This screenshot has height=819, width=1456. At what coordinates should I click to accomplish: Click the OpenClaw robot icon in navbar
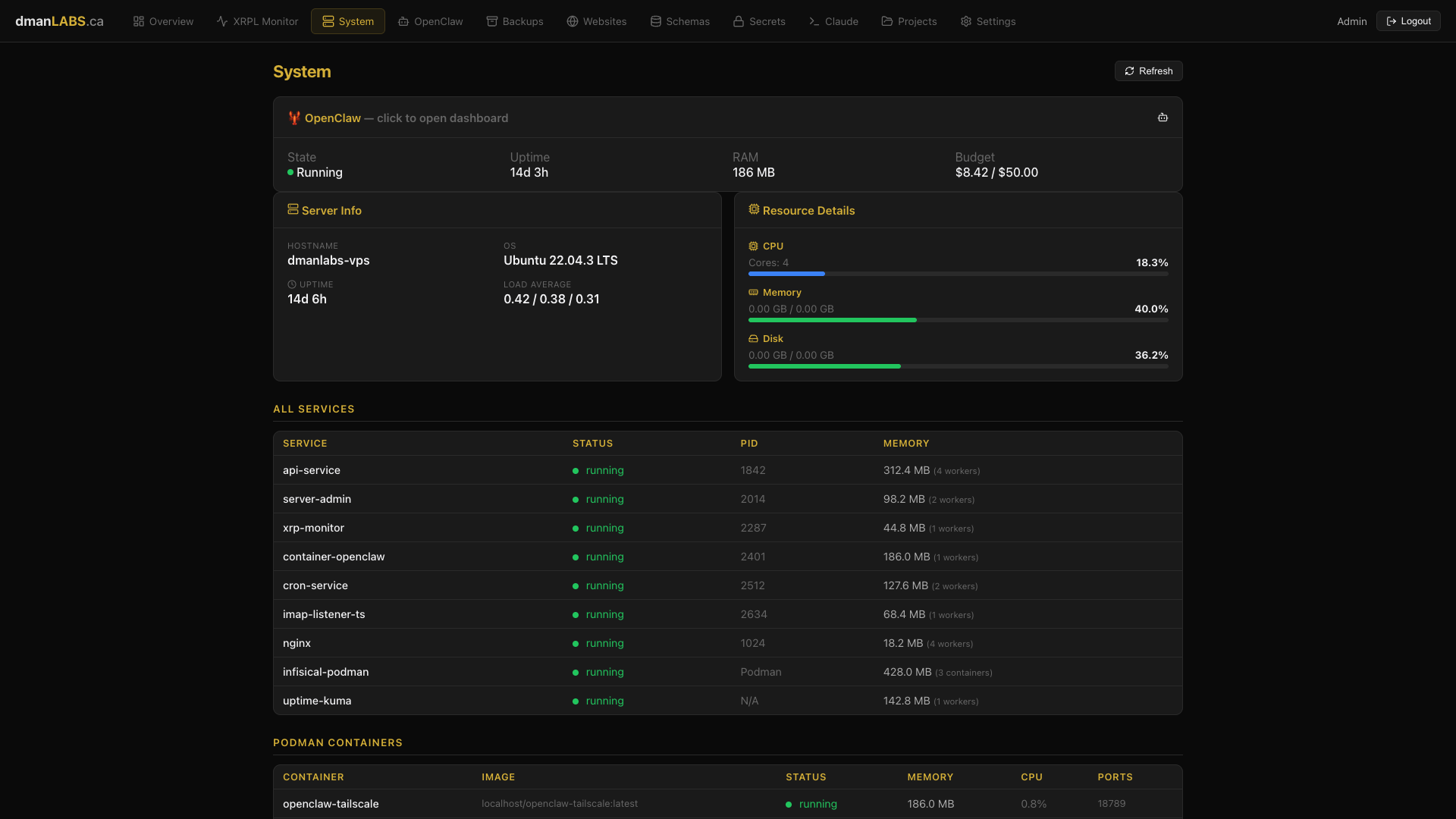(x=403, y=21)
